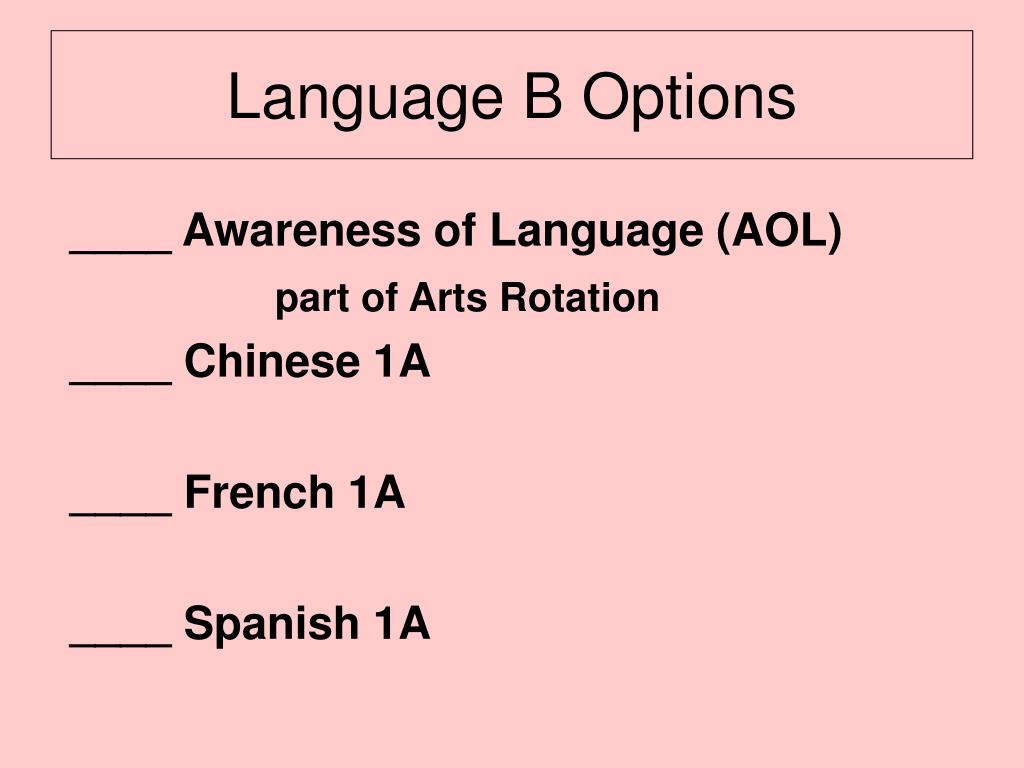1024x768 pixels.
Task: Click the word 'Language' in the slide title
Action: 366,98
